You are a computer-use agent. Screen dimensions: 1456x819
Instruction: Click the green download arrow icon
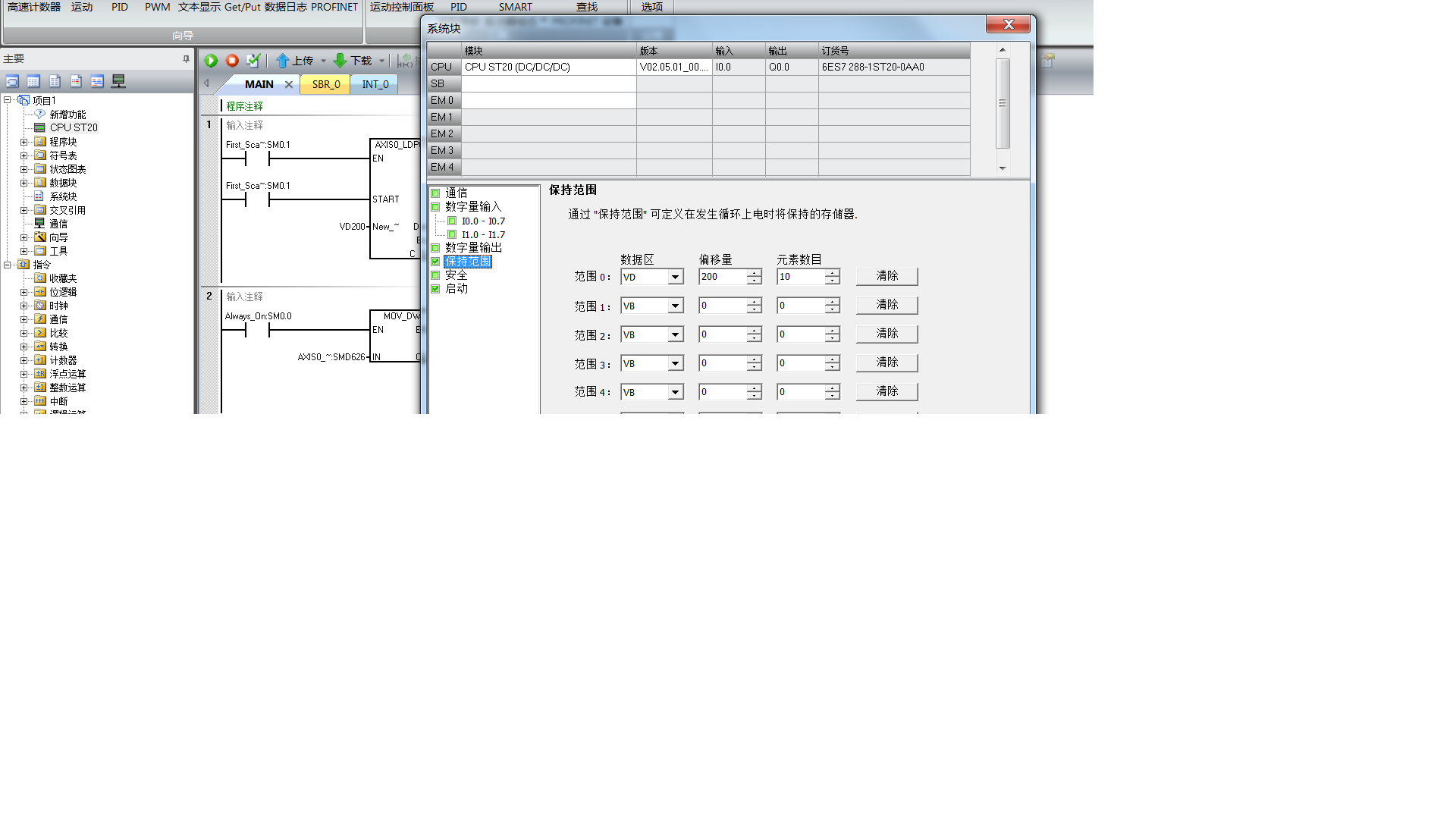[x=340, y=61]
